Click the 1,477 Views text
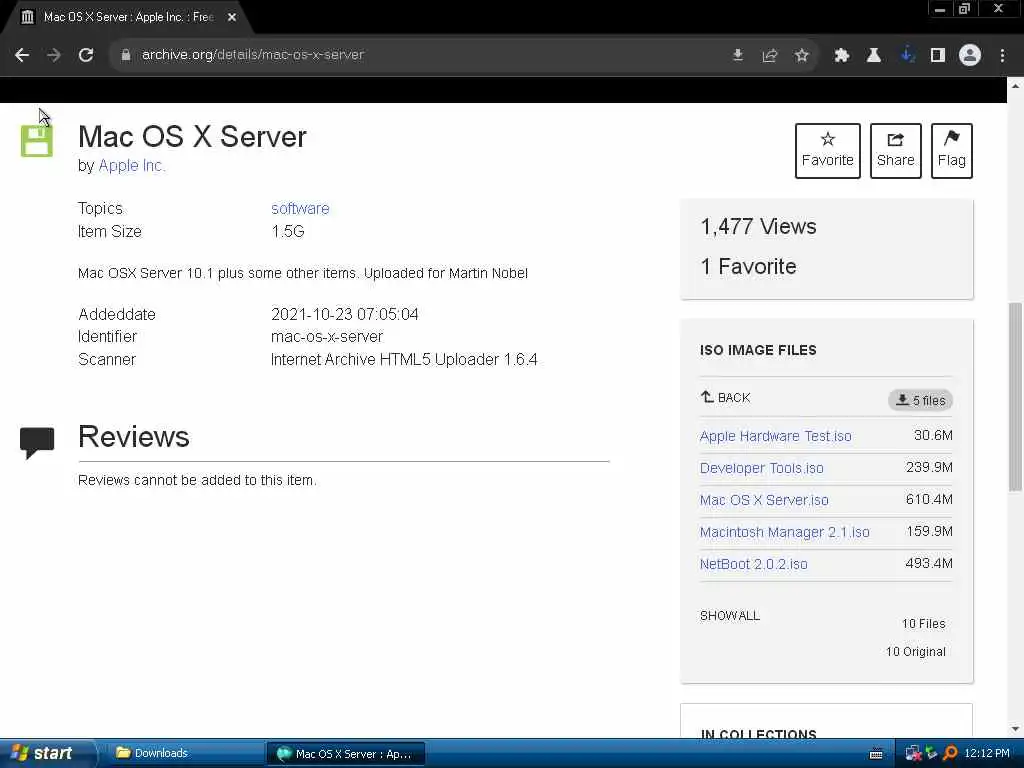 [758, 227]
